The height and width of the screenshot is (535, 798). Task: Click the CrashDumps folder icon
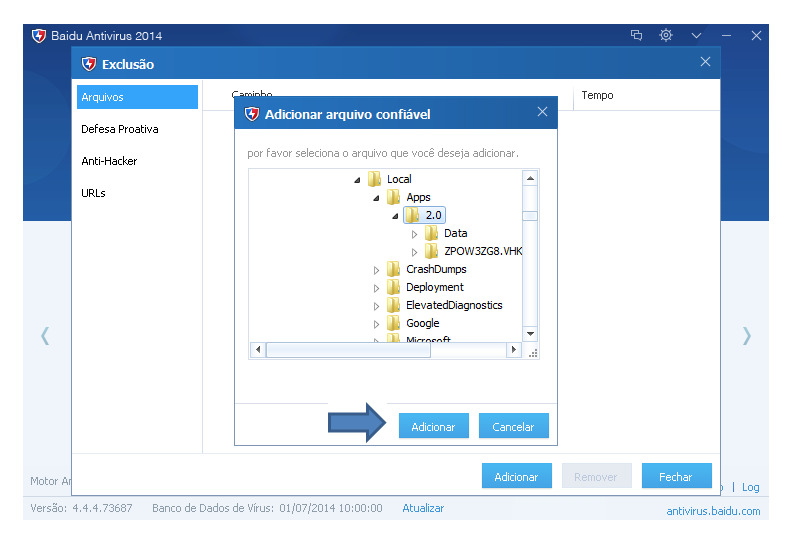[x=393, y=269]
